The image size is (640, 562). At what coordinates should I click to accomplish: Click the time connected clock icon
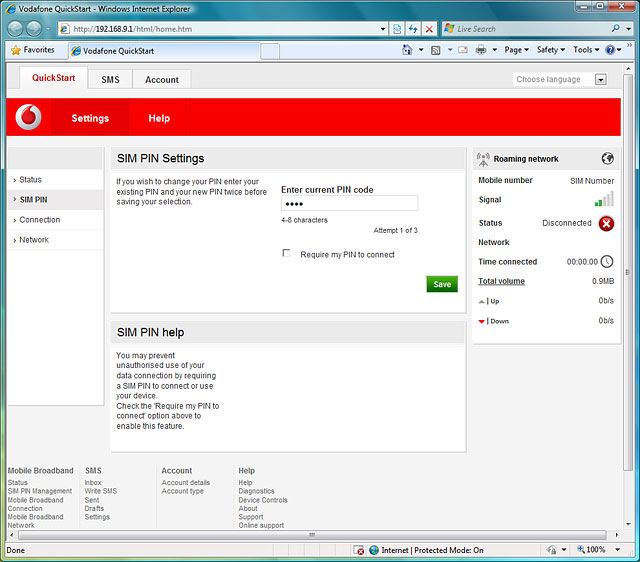point(607,262)
